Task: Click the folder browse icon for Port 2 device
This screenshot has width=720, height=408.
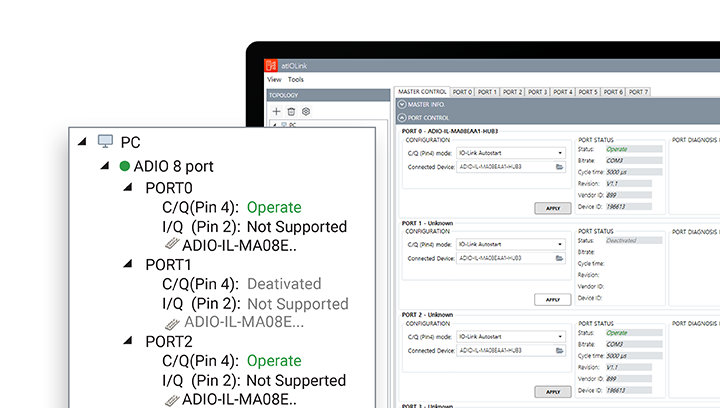Action: (x=561, y=350)
